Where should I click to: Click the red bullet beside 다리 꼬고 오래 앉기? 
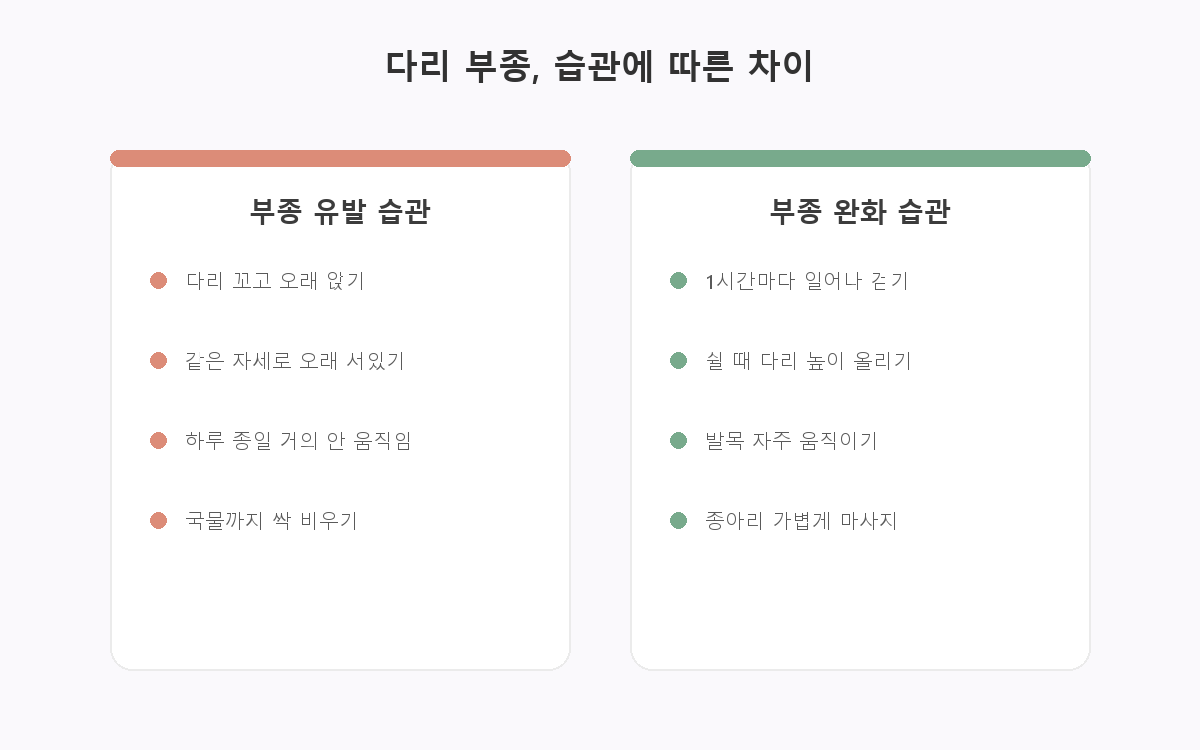[158, 280]
